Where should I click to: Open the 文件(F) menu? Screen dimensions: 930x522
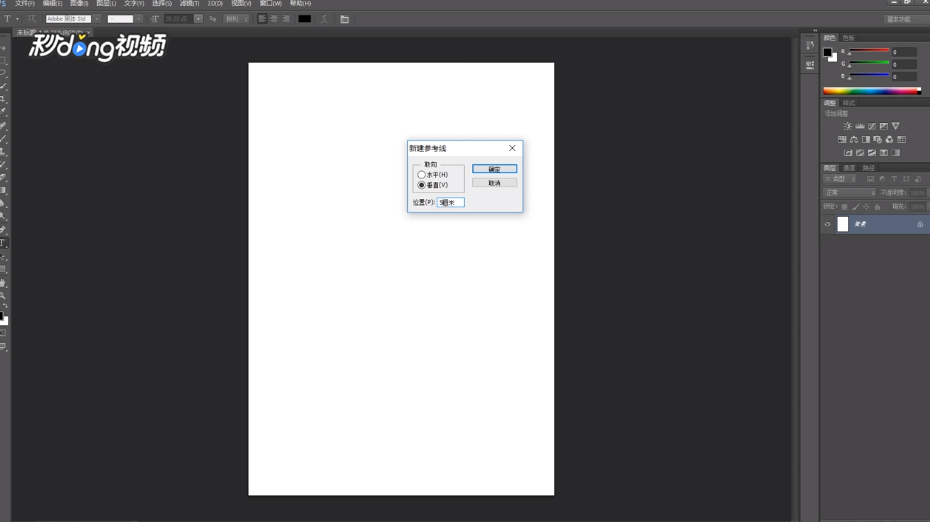pos(24,4)
